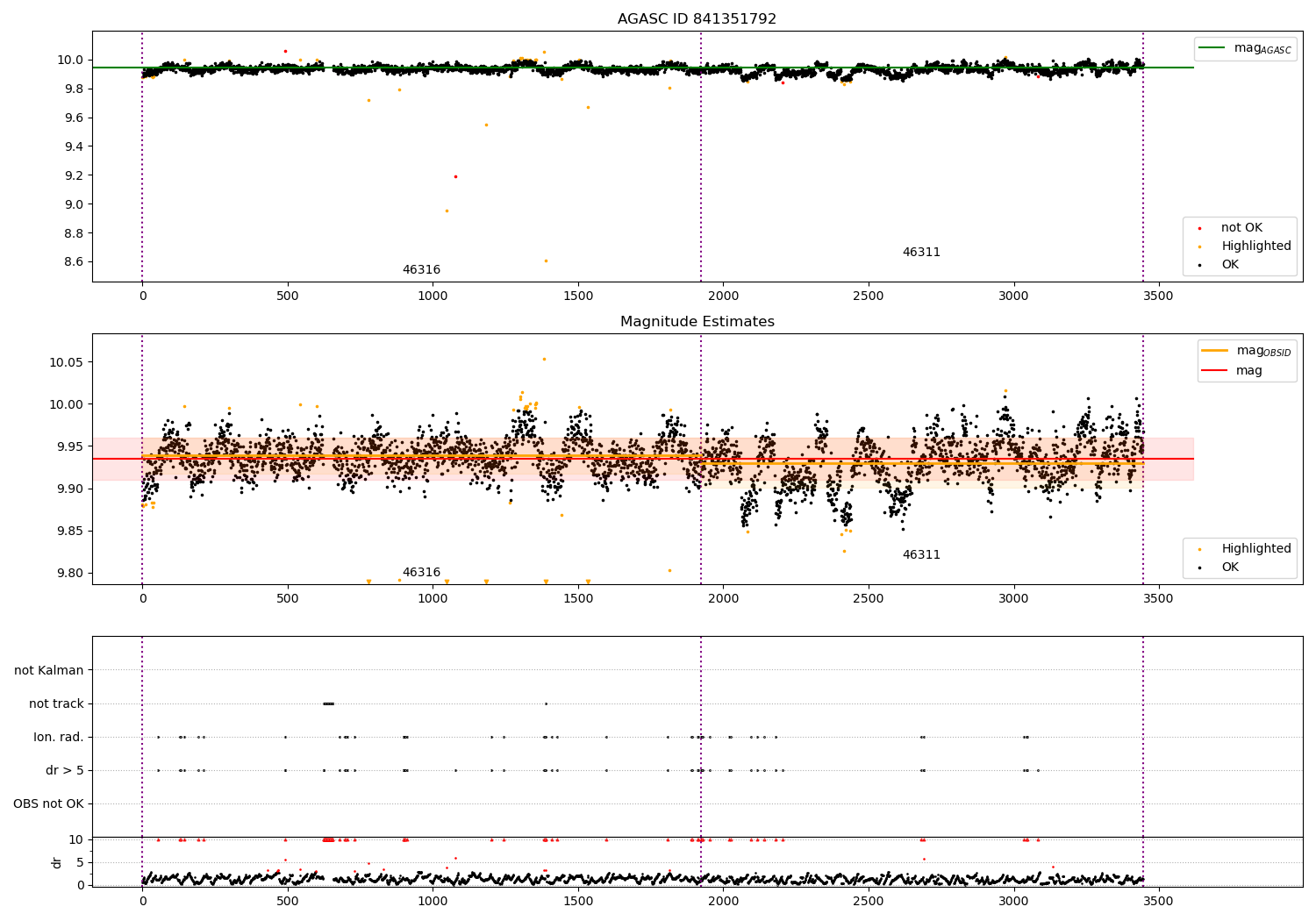Click the mag OBSID legend label

coord(1263,351)
